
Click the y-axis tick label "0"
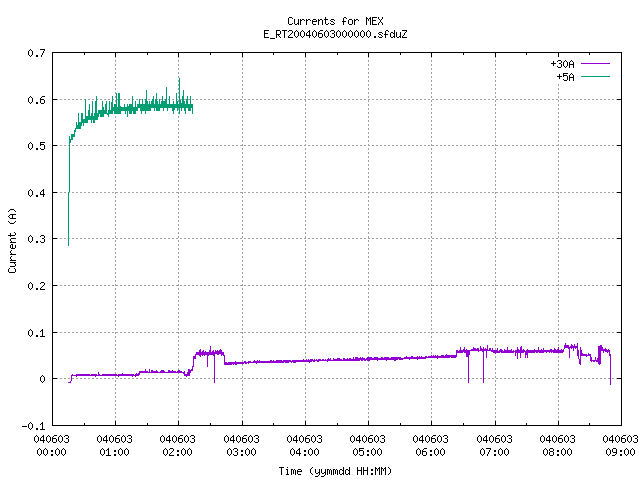[x=42, y=379]
